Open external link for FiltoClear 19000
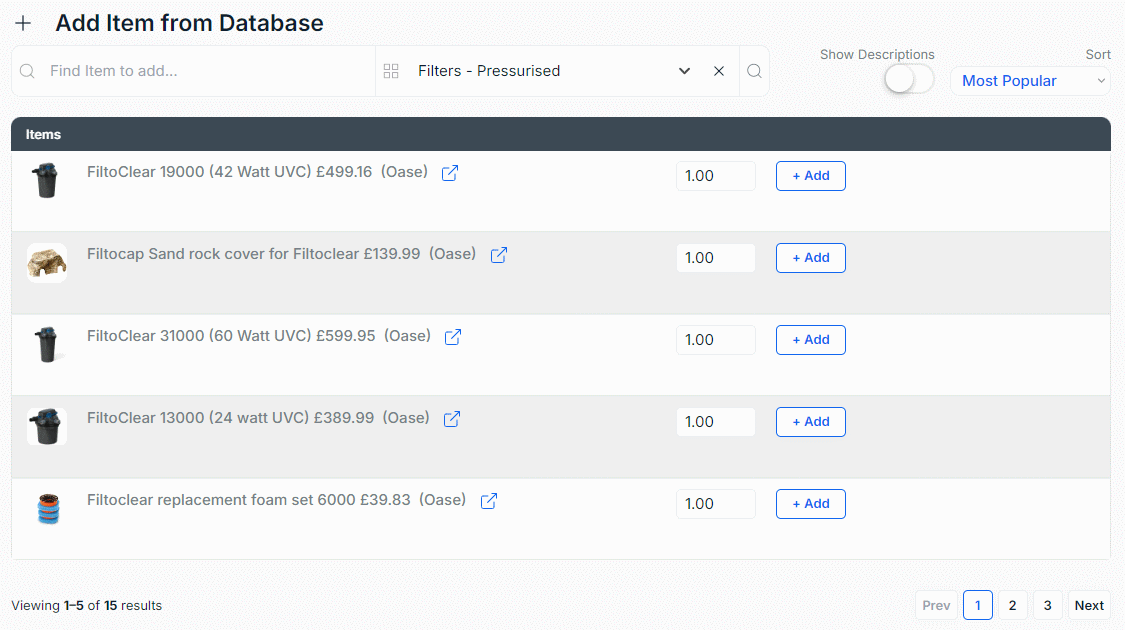The height and width of the screenshot is (630, 1125). (x=450, y=173)
